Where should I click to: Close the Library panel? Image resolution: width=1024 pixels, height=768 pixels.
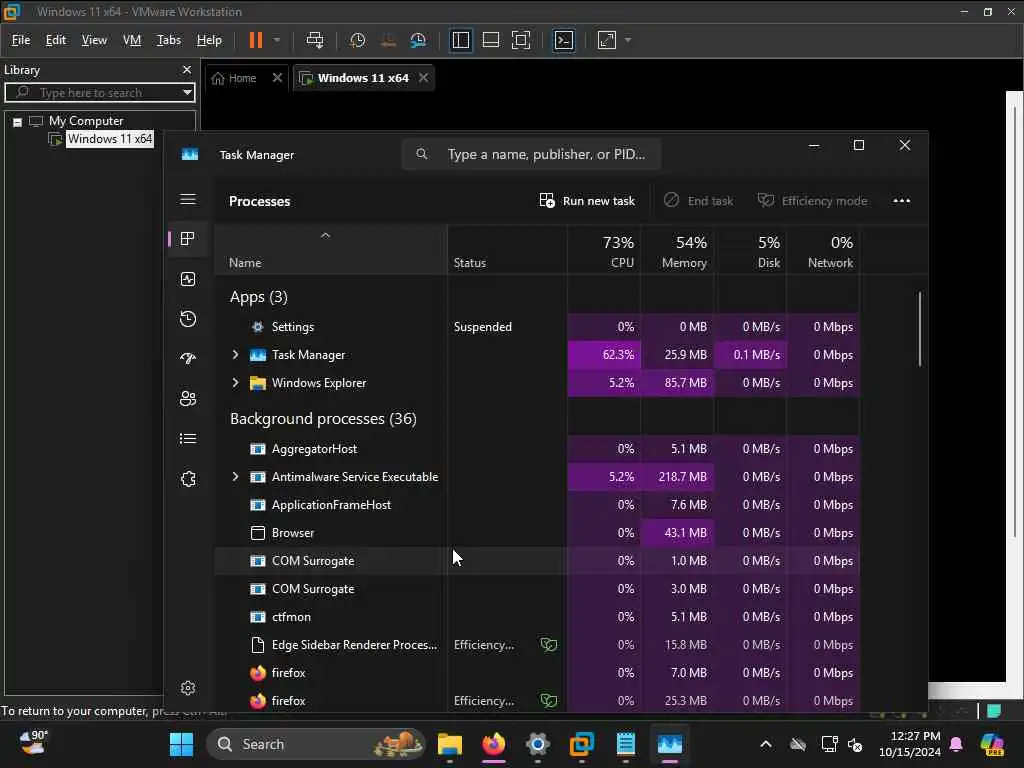[187, 70]
